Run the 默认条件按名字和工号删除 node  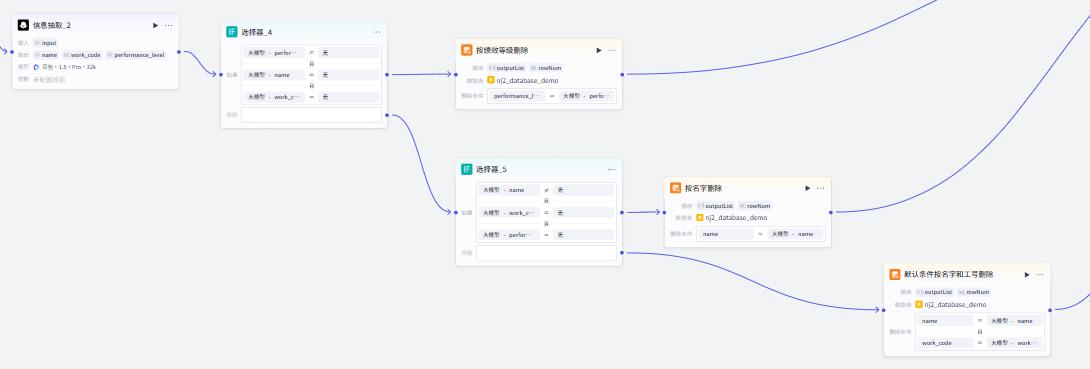1027,274
